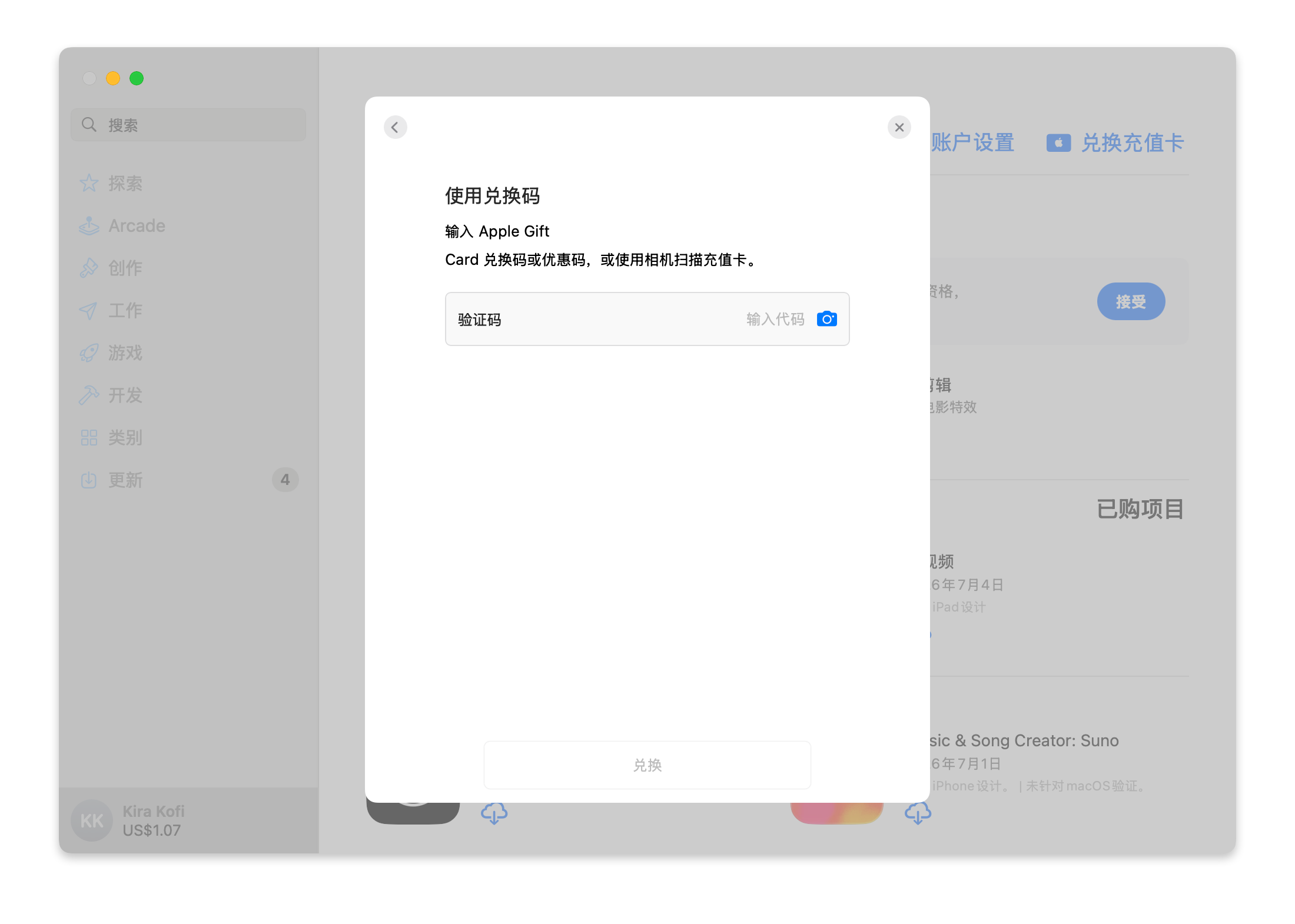Click the 验证码 code input field

coord(647,319)
